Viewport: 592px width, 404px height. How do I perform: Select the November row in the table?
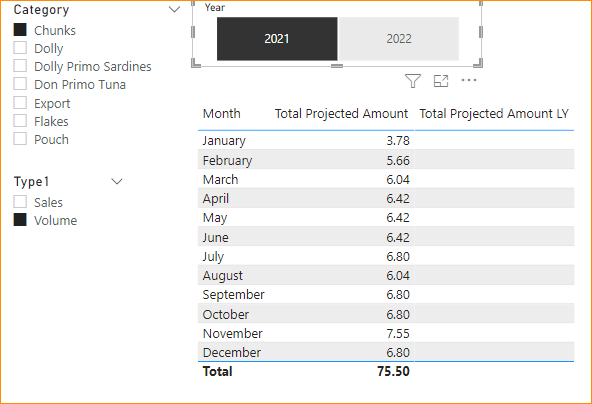click(386, 333)
